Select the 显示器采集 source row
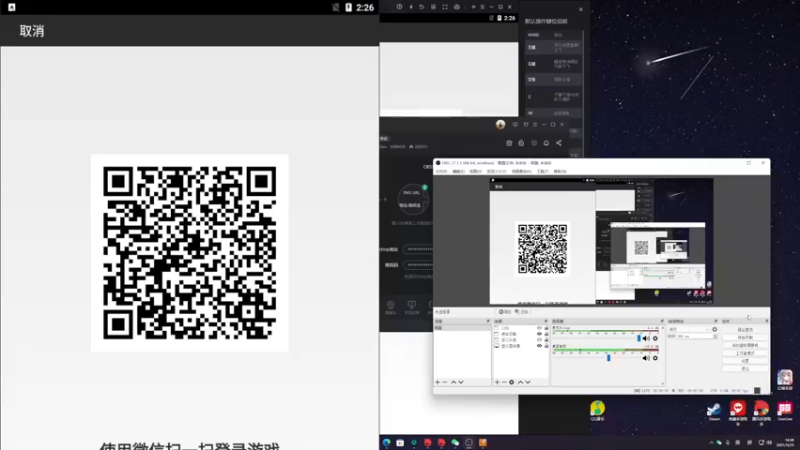Image resolution: width=800 pixels, height=450 pixels. [x=520, y=346]
